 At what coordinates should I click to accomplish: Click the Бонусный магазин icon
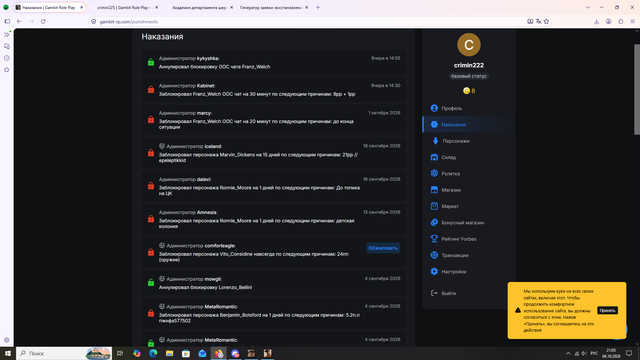[x=434, y=222]
